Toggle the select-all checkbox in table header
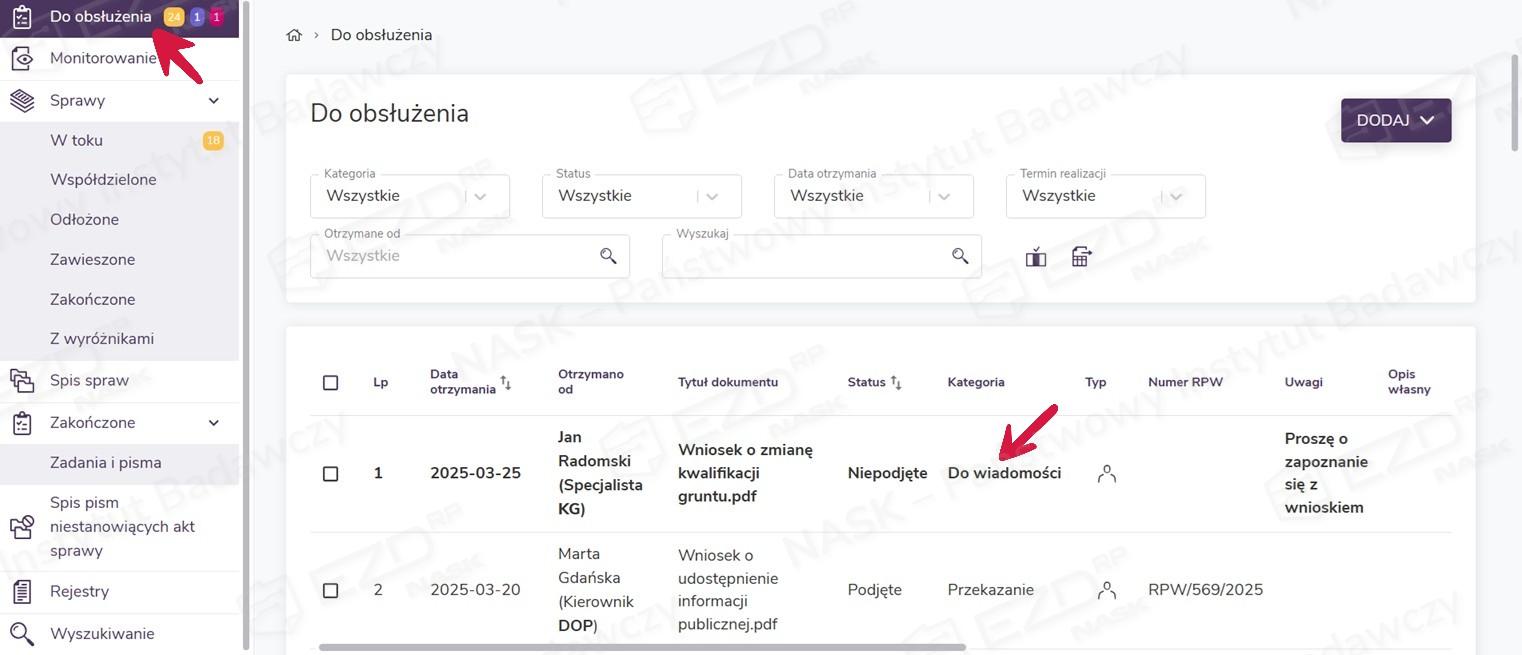1522x655 pixels. [x=331, y=383]
